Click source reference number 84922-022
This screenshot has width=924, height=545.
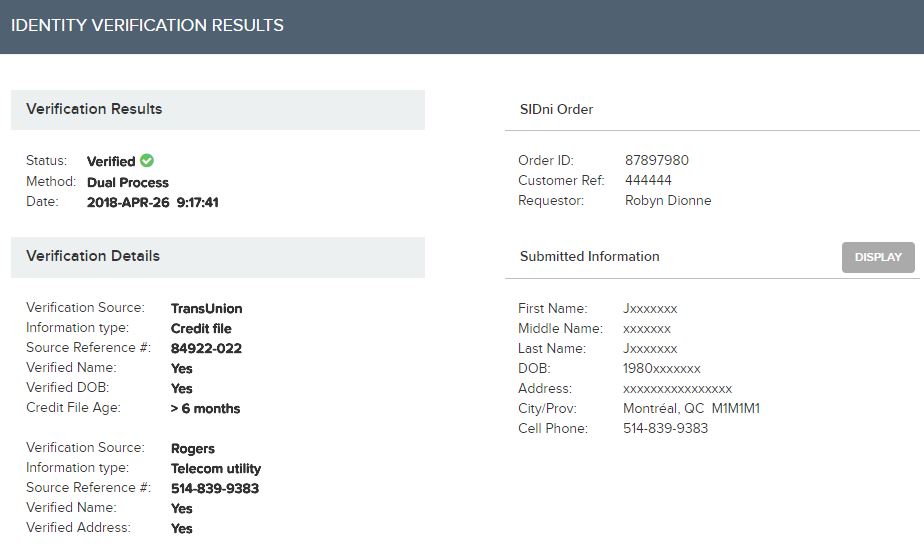pos(206,349)
